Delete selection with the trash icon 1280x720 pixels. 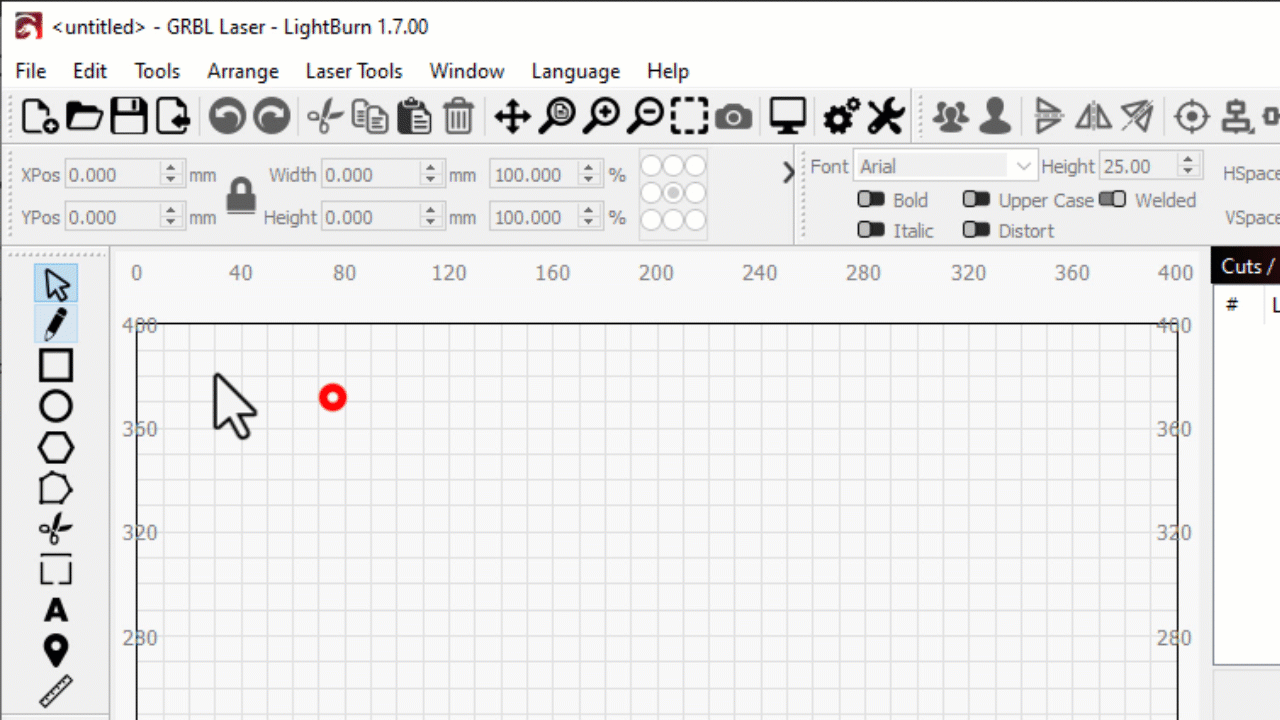coord(458,117)
